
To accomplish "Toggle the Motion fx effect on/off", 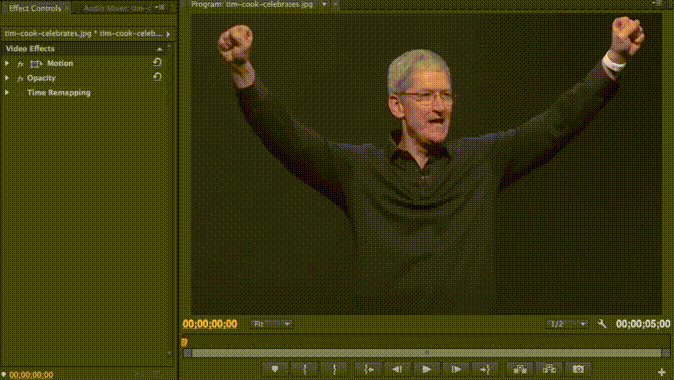I will [x=20, y=64].
